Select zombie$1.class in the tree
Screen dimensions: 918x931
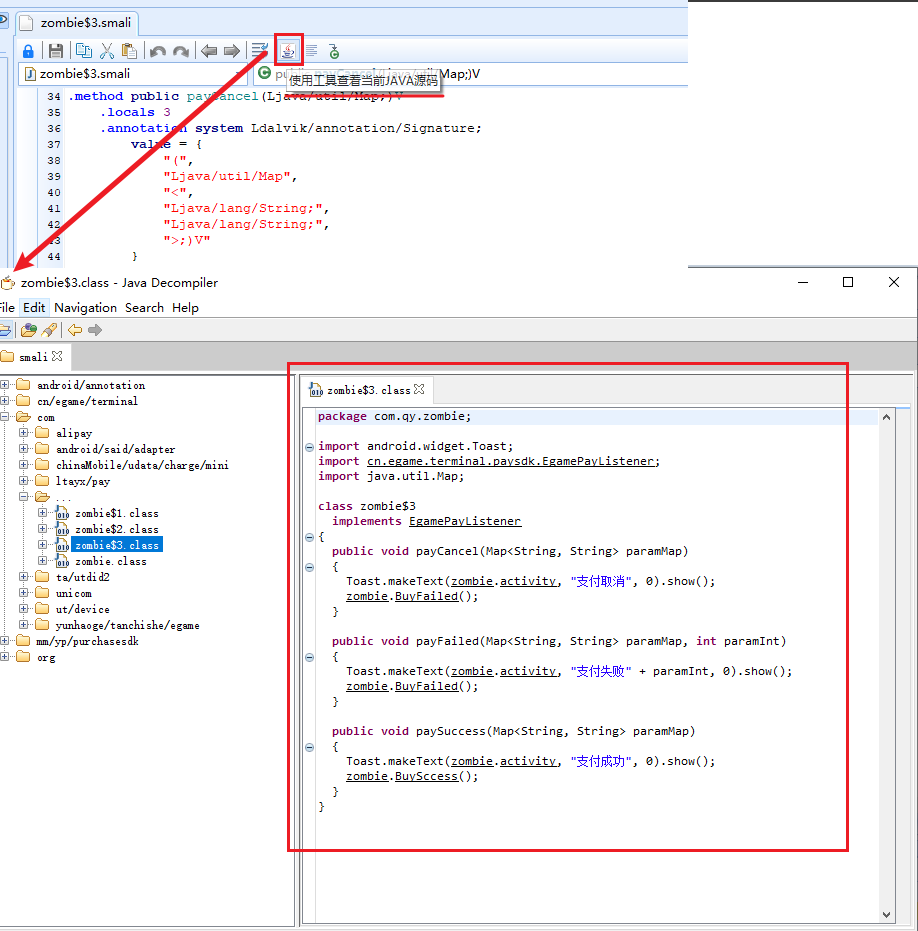coord(116,513)
